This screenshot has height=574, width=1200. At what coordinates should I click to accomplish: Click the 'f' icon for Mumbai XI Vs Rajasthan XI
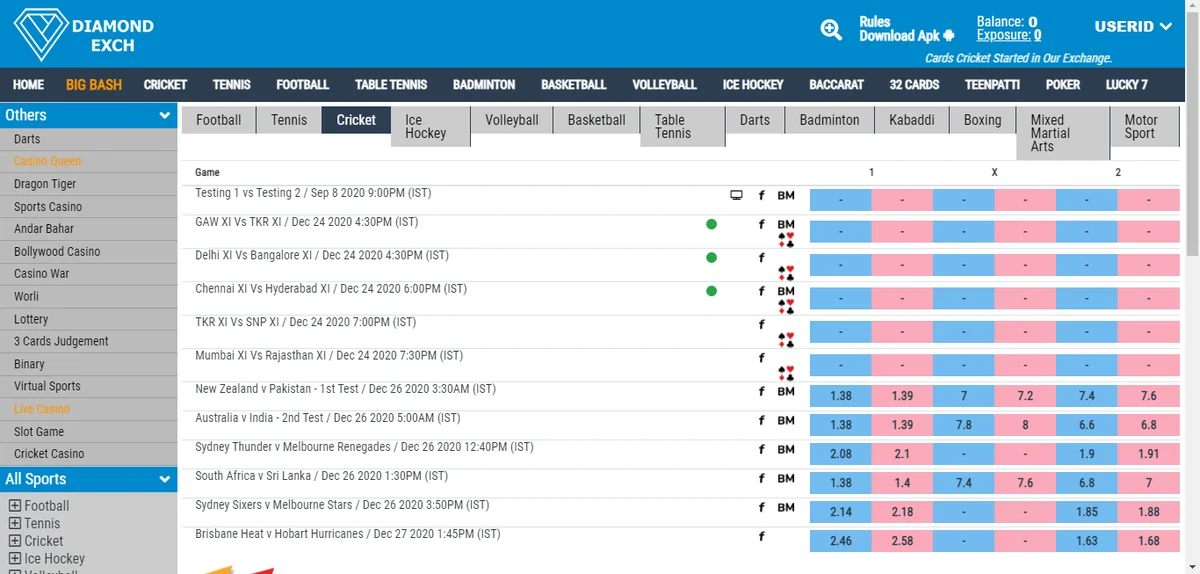point(761,358)
